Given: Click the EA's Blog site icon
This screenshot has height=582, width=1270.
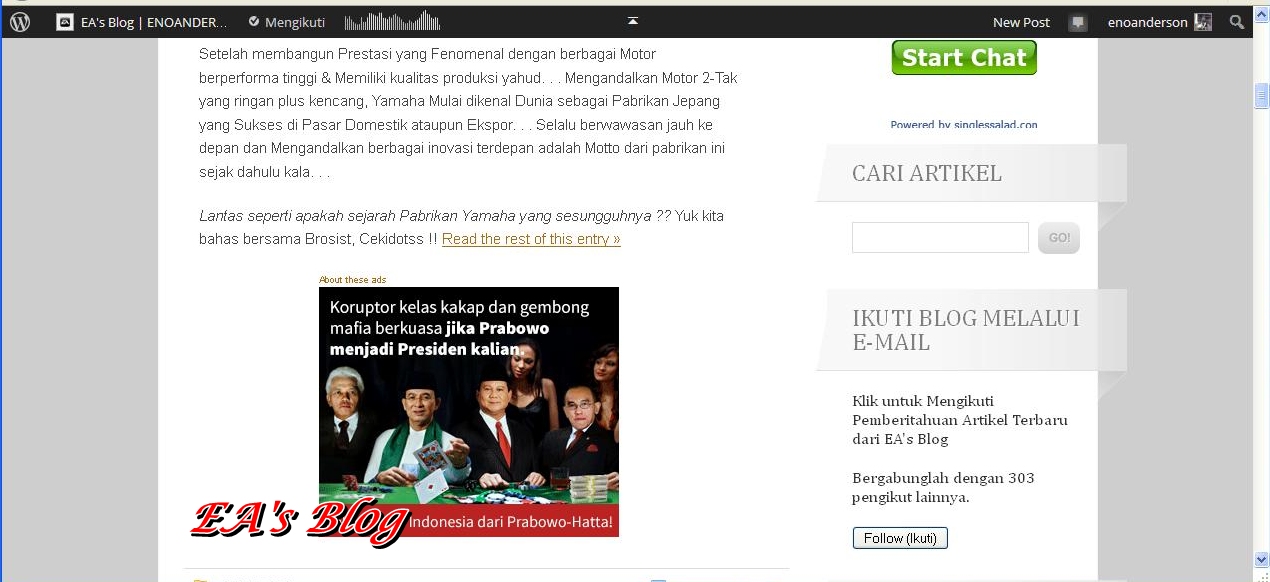Looking at the screenshot, I should coord(65,22).
